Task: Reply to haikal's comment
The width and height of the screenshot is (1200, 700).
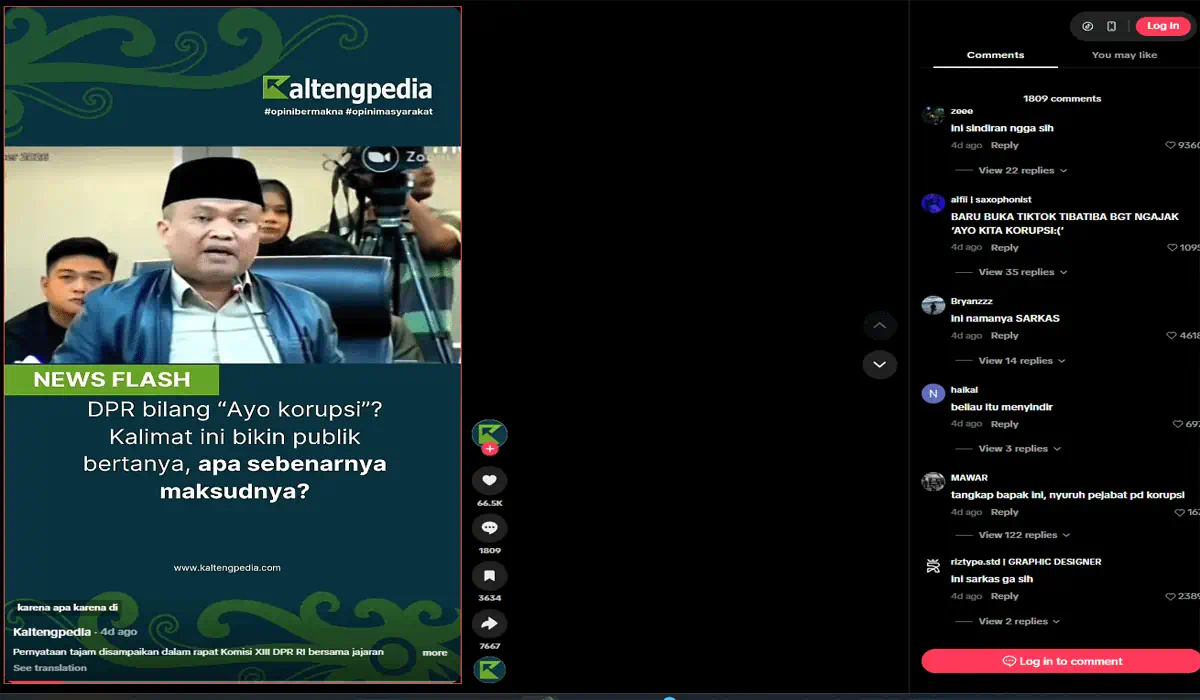Action: click(1004, 424)
